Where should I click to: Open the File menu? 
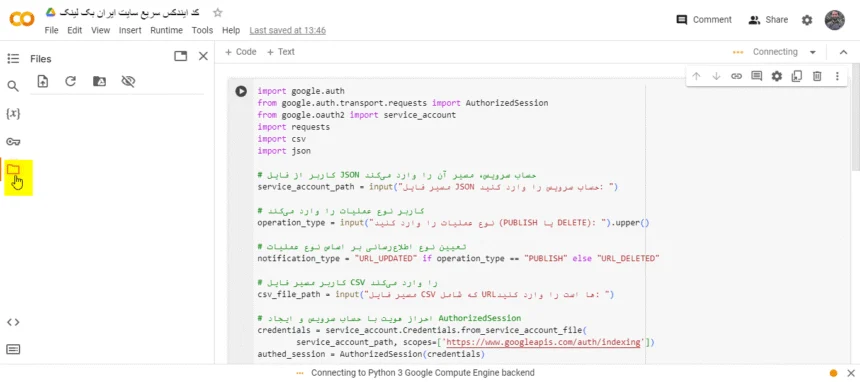click(52, 31)
